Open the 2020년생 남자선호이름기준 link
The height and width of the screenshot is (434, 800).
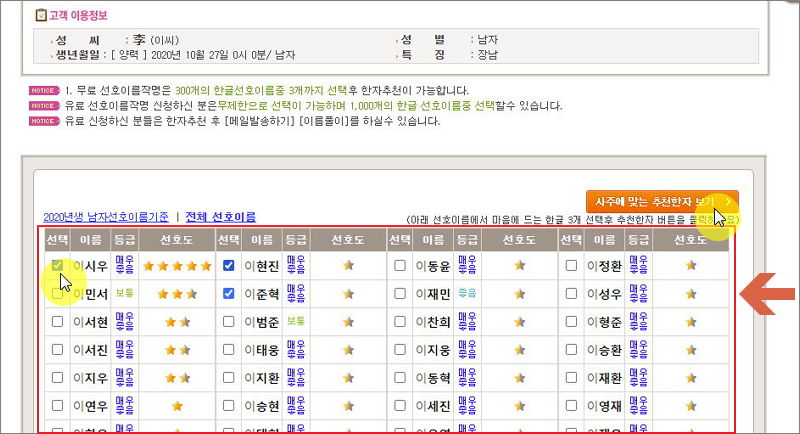[106, 217]
